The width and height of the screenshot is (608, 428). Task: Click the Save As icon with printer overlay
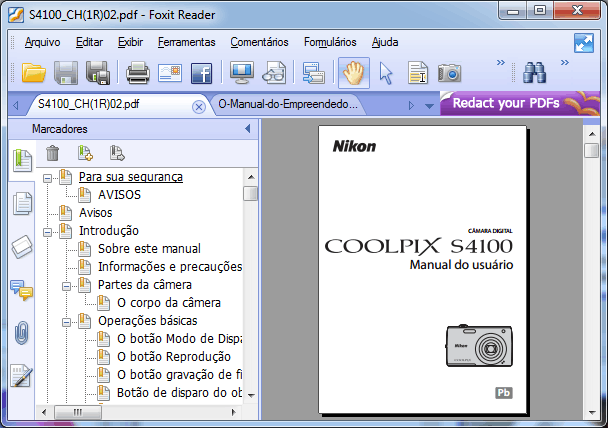(98, 73)
